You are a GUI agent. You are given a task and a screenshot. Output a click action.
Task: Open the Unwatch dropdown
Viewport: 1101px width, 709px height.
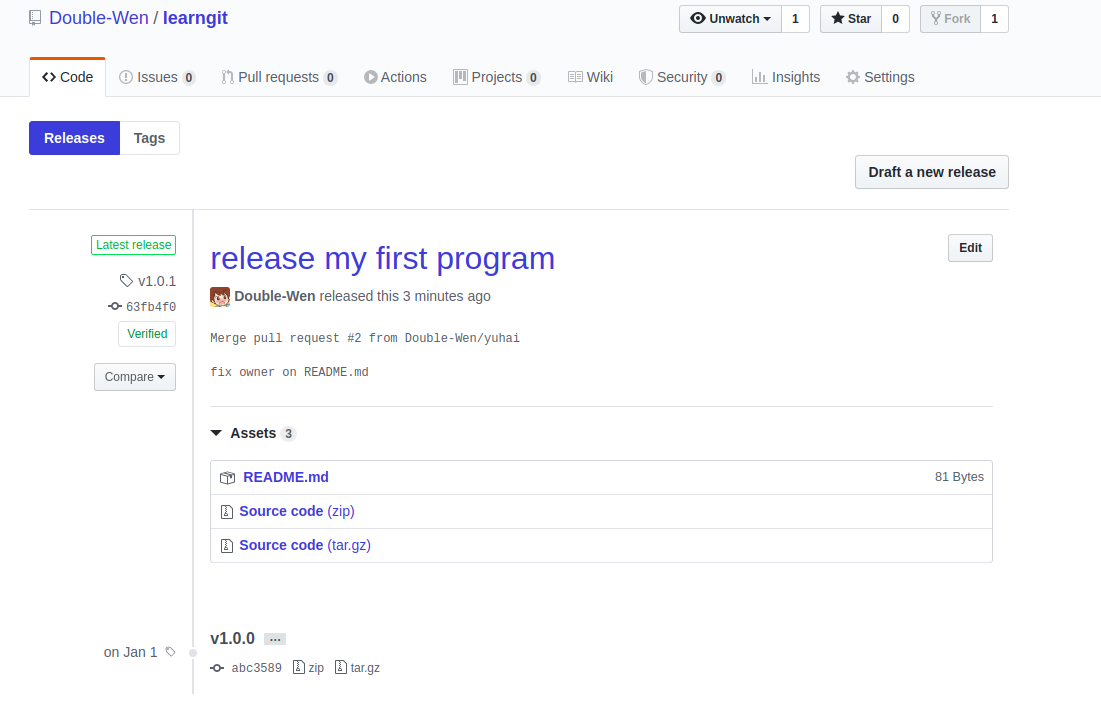click(x=729, y=18)
